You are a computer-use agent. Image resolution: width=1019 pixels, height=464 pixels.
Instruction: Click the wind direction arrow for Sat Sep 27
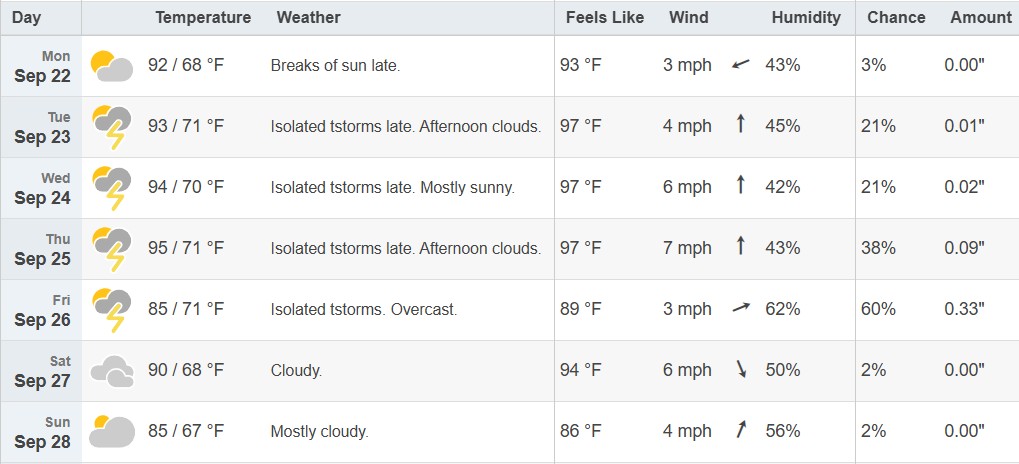click(x=742, y=369)
